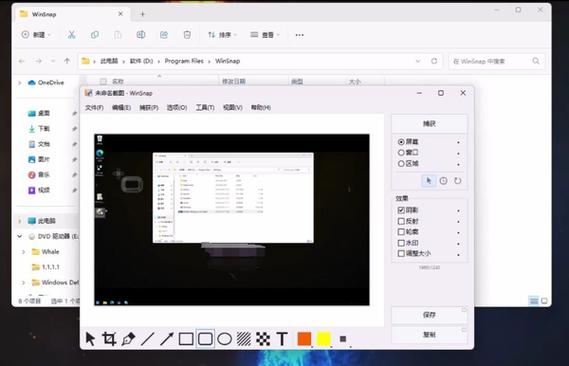569x366 pixels.
Task: Select the 窗口 capture mode radio
Action: (401, 153)
